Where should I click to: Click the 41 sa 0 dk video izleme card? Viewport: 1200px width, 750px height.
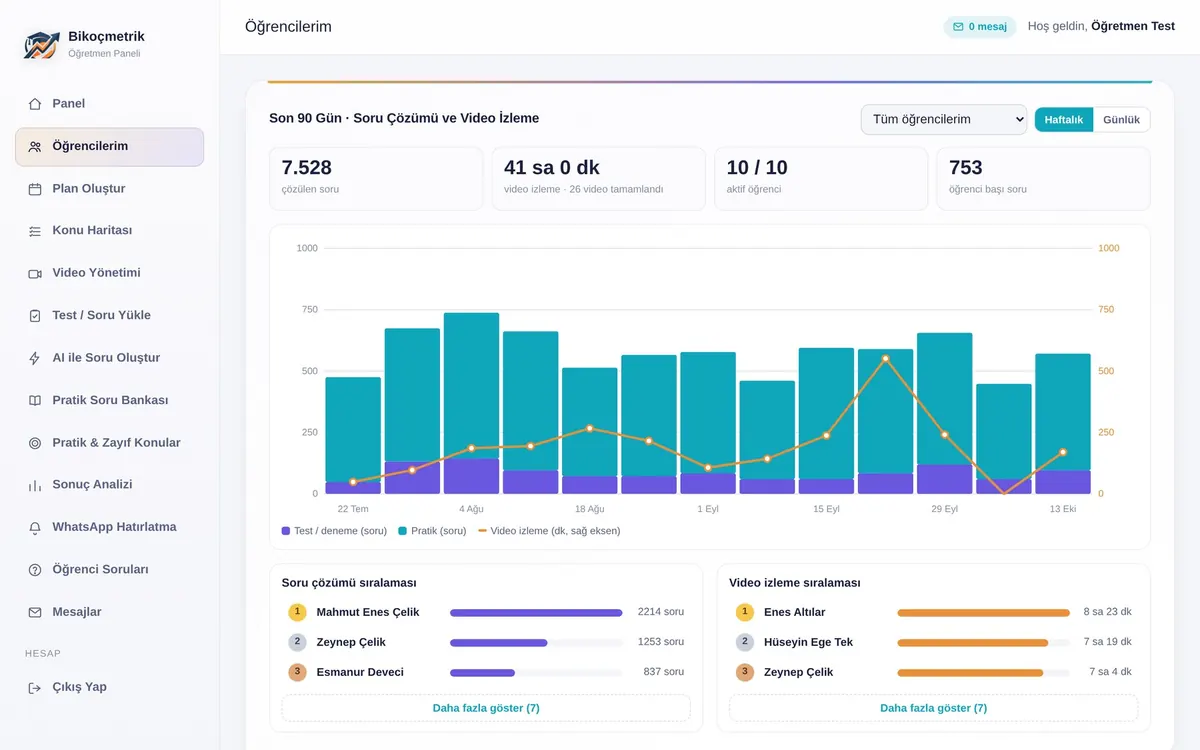[598, 179]
